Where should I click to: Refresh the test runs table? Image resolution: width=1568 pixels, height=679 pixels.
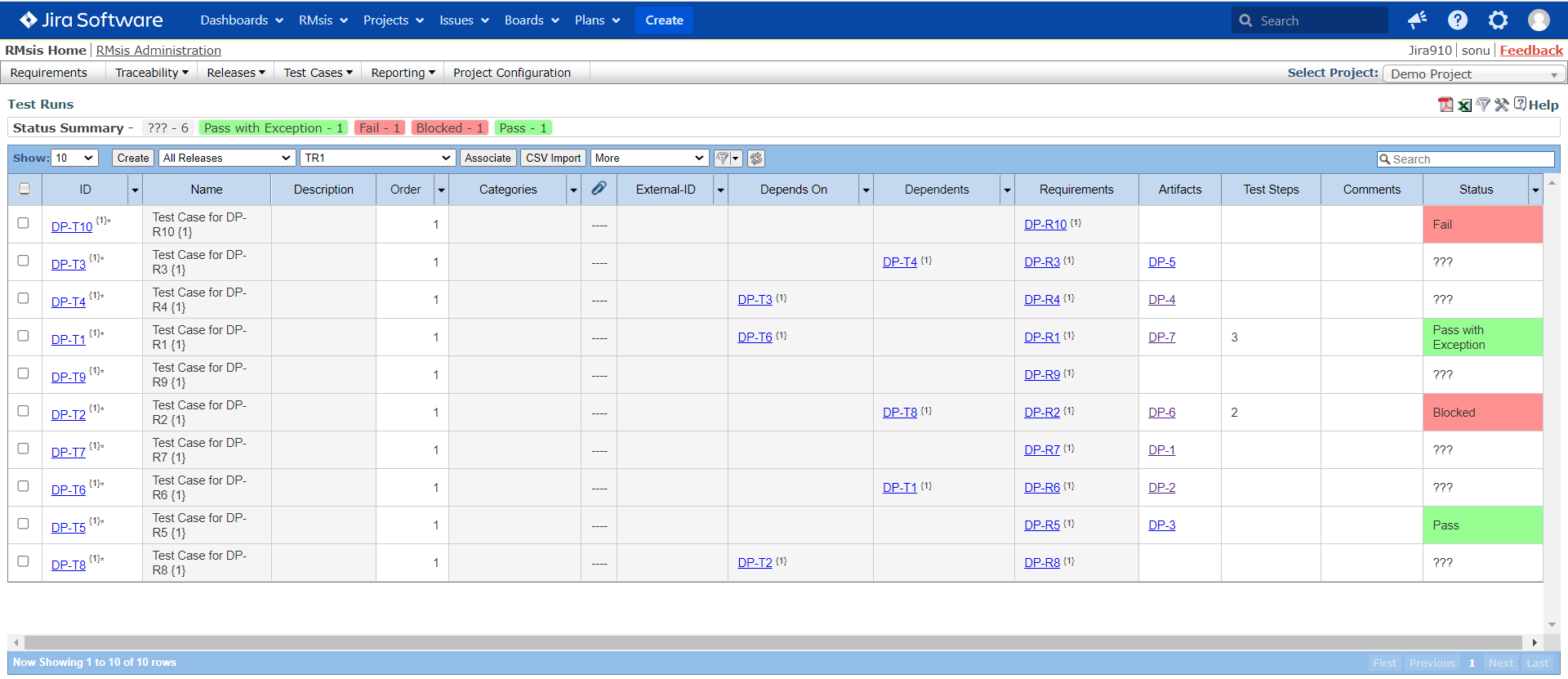click(756, 159)
